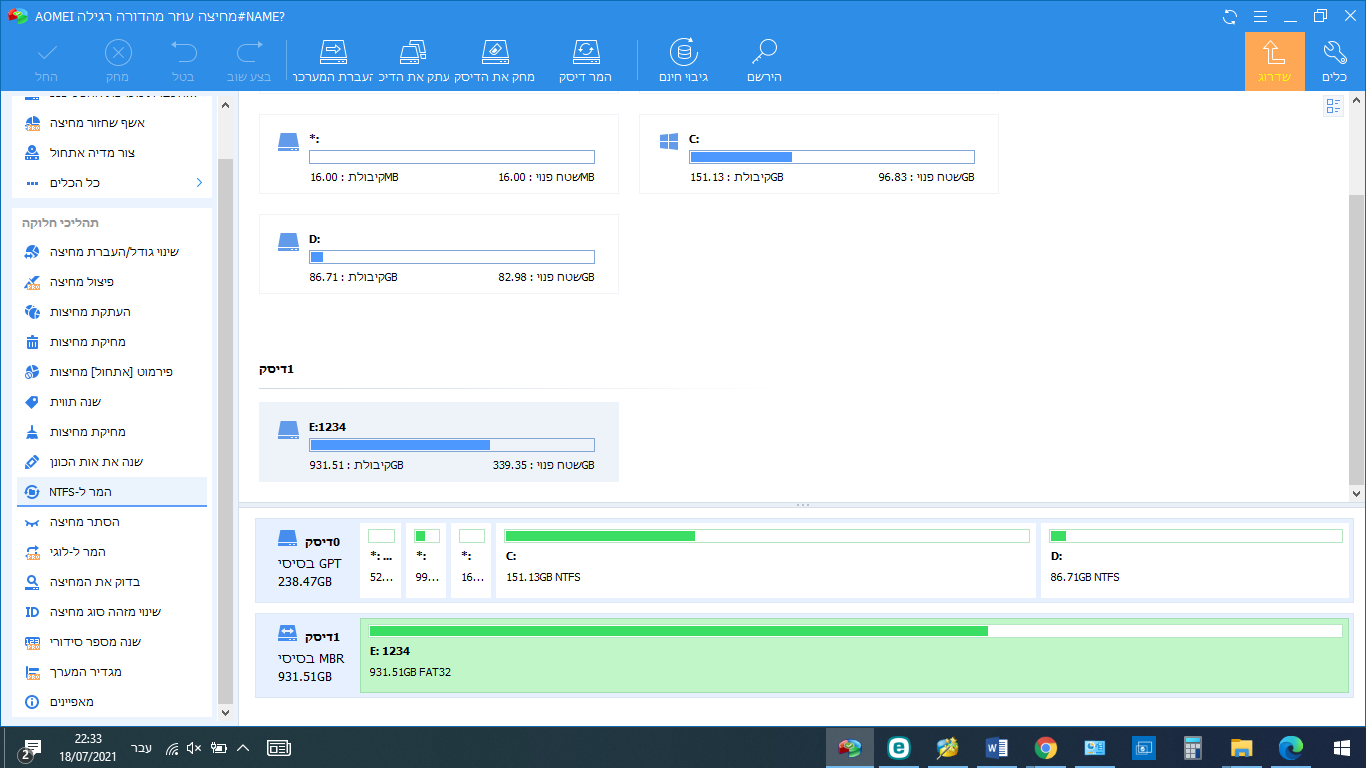Choose Copy Partition (העתקת מחיצות)
Image resolution: width=1366 pixels, height=768 pixels.
[112, 312]
